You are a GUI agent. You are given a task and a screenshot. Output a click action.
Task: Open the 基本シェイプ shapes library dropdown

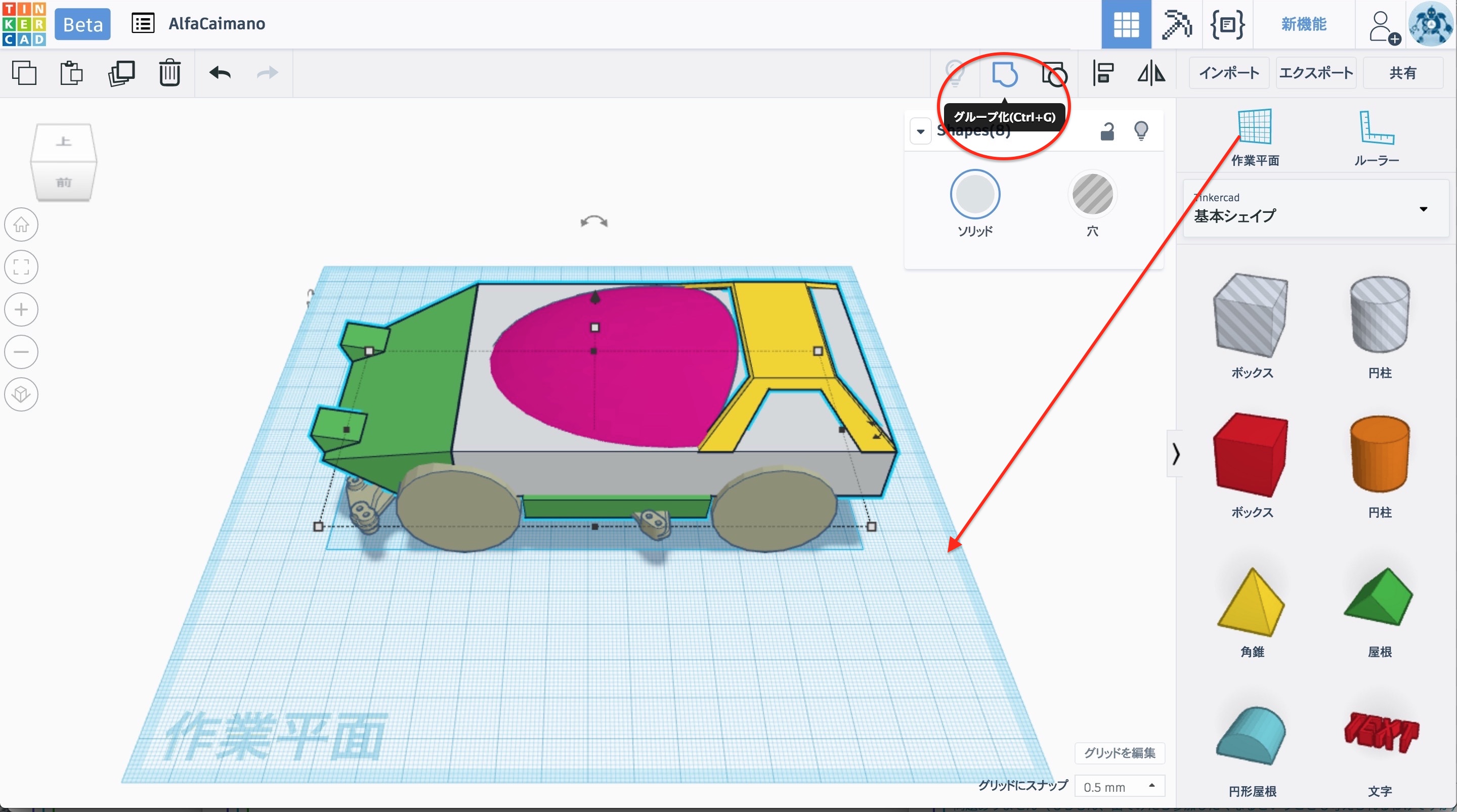click(1423, 209)
